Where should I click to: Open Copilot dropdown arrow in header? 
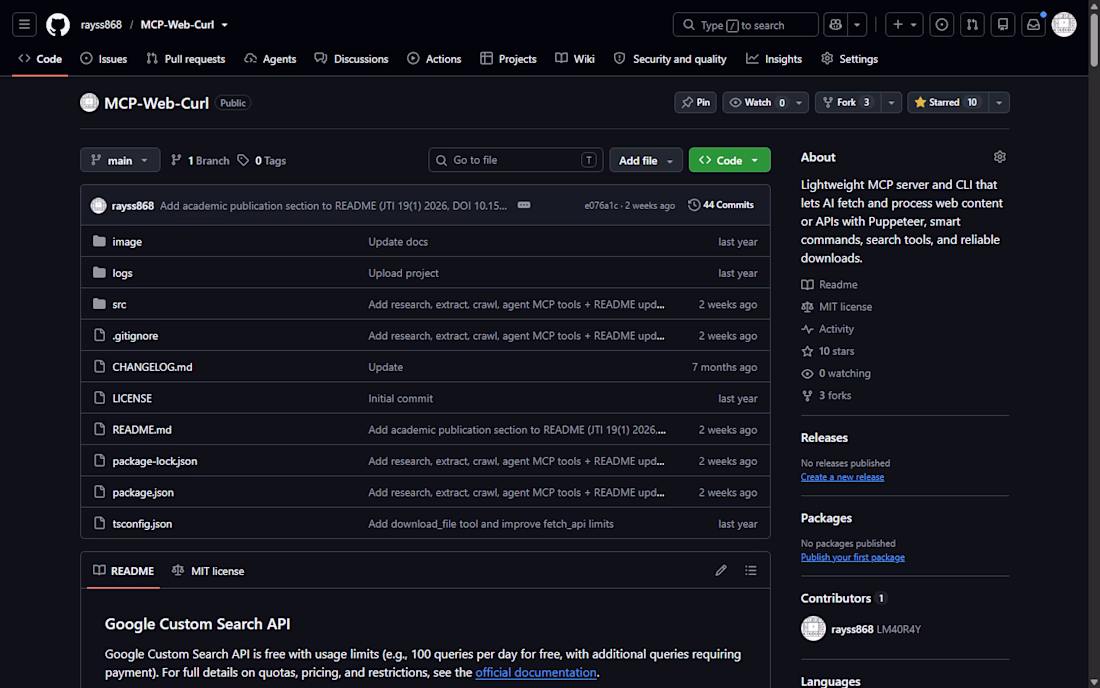[x=857, y=25]
